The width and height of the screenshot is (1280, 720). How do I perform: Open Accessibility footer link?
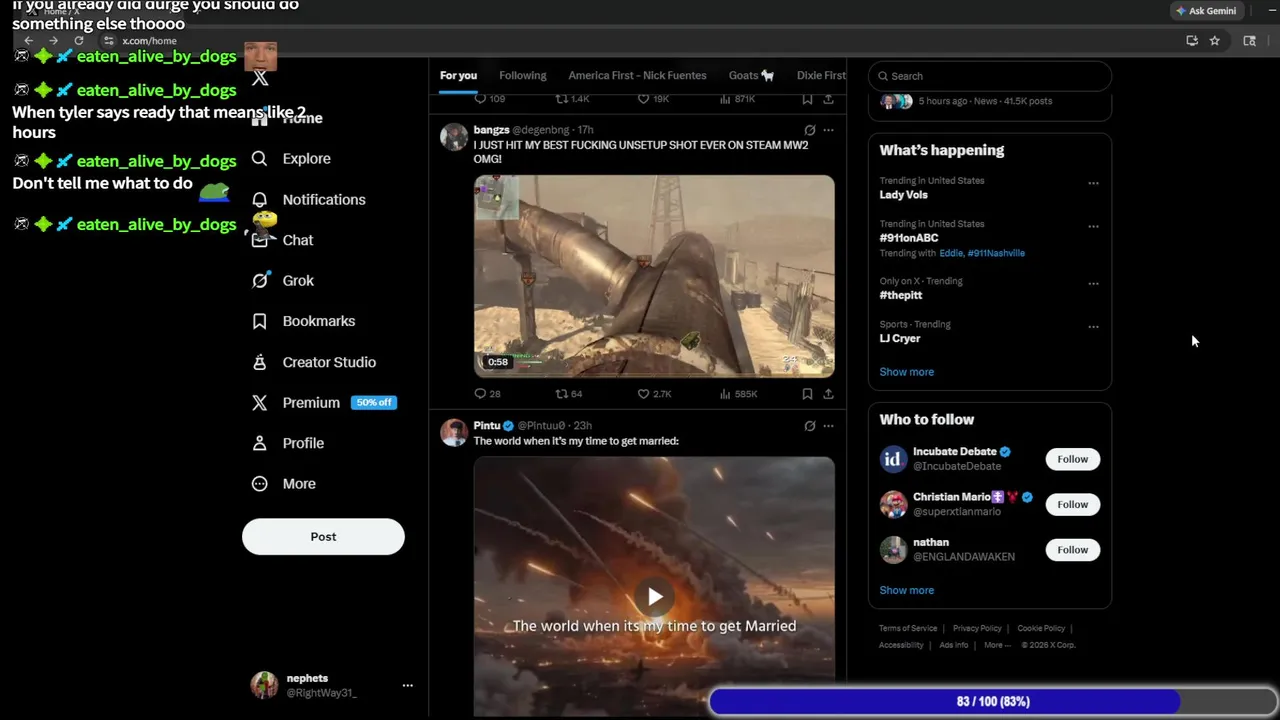(x=901, y=645)
